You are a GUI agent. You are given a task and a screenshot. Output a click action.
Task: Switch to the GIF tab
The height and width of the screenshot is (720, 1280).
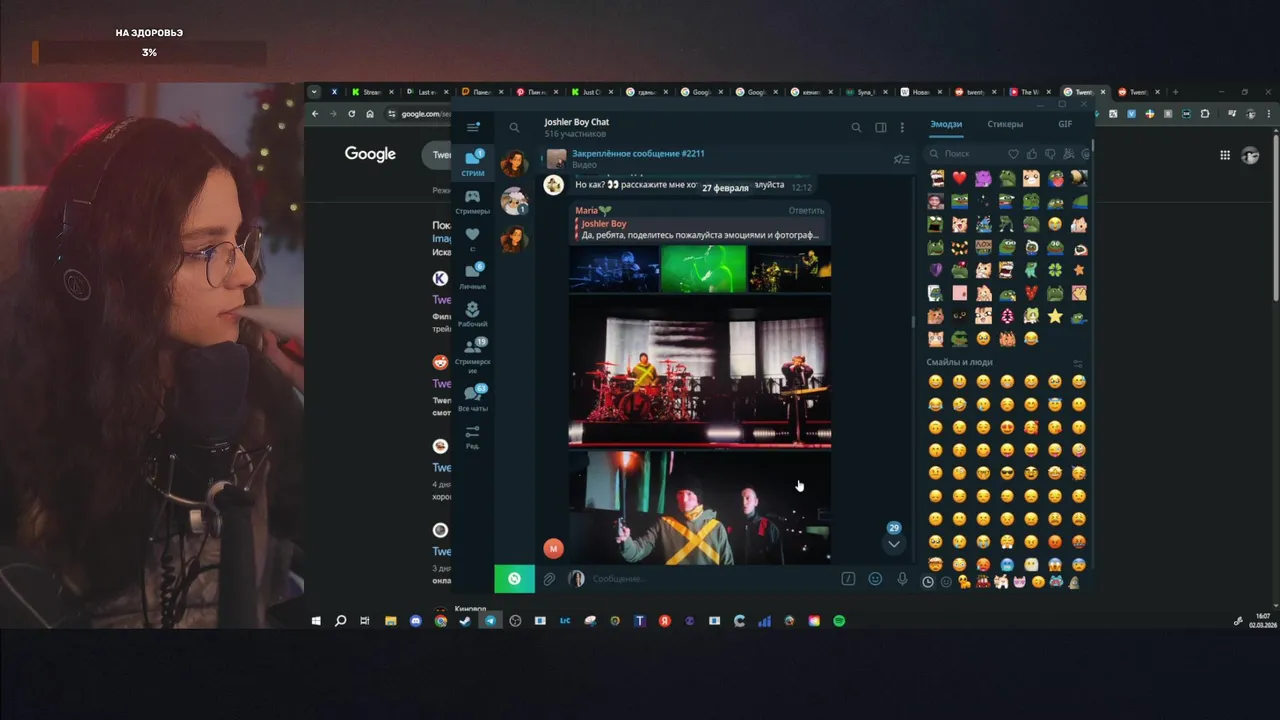pyautogui.click(x=1065, y=124)
